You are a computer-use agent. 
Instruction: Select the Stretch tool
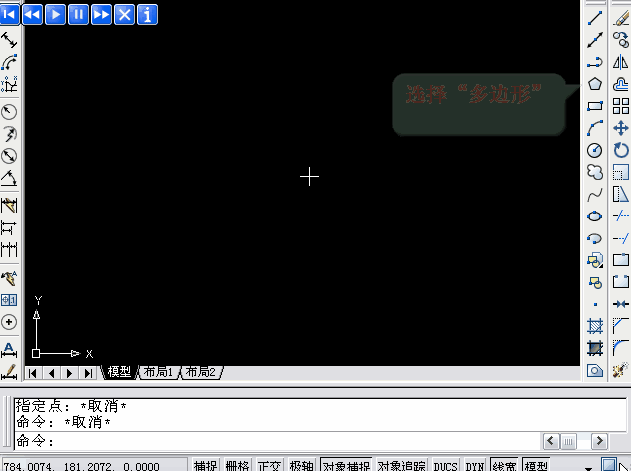pos(621,194)
